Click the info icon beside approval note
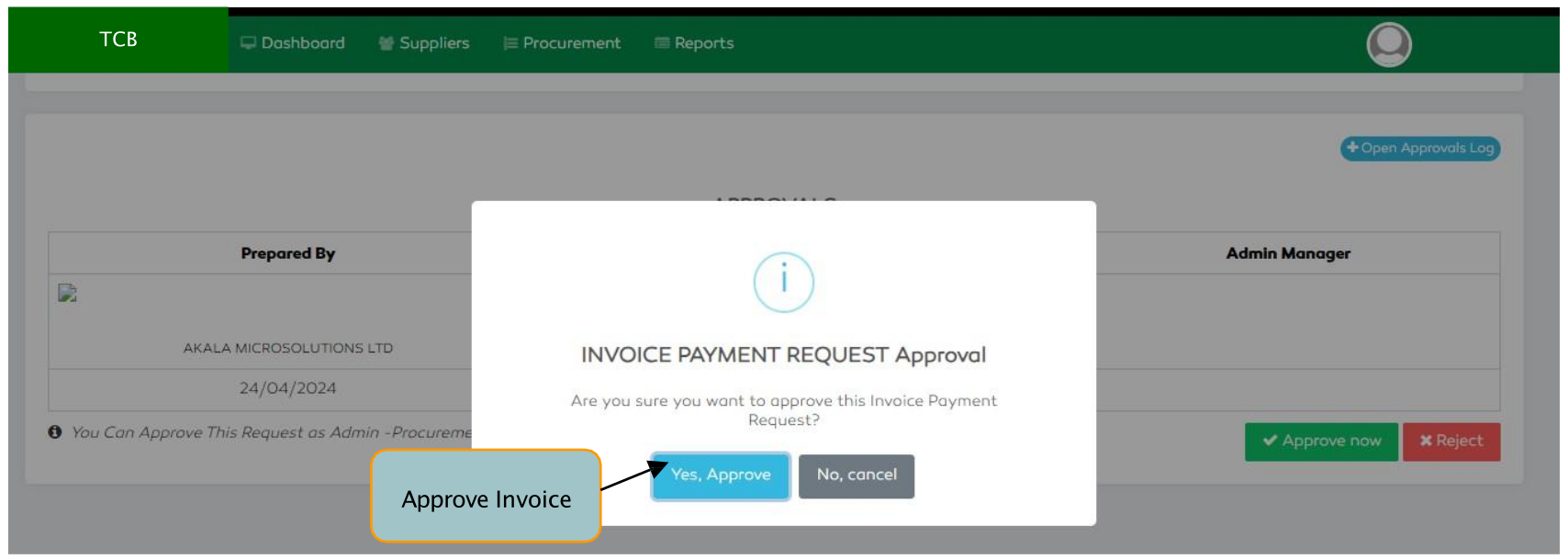The width and height of the screenshot is (1568, 559). click(55, 431)
